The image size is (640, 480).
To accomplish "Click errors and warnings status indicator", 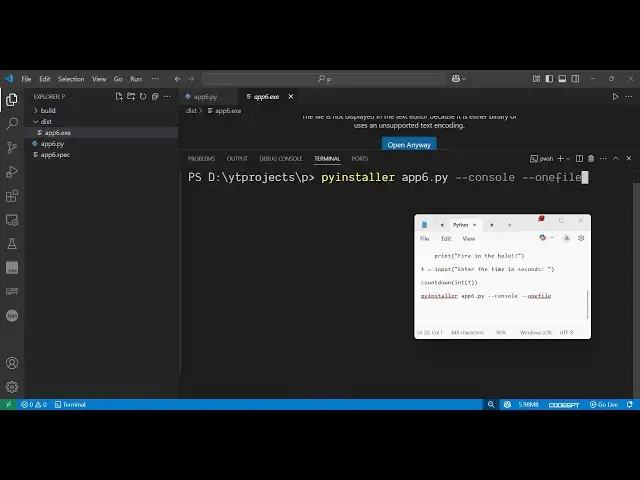I will coord(34,404).
